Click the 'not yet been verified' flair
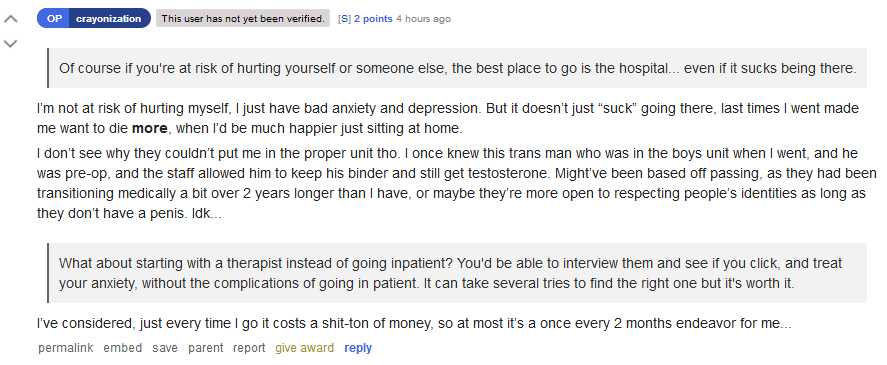 point(243,18)
